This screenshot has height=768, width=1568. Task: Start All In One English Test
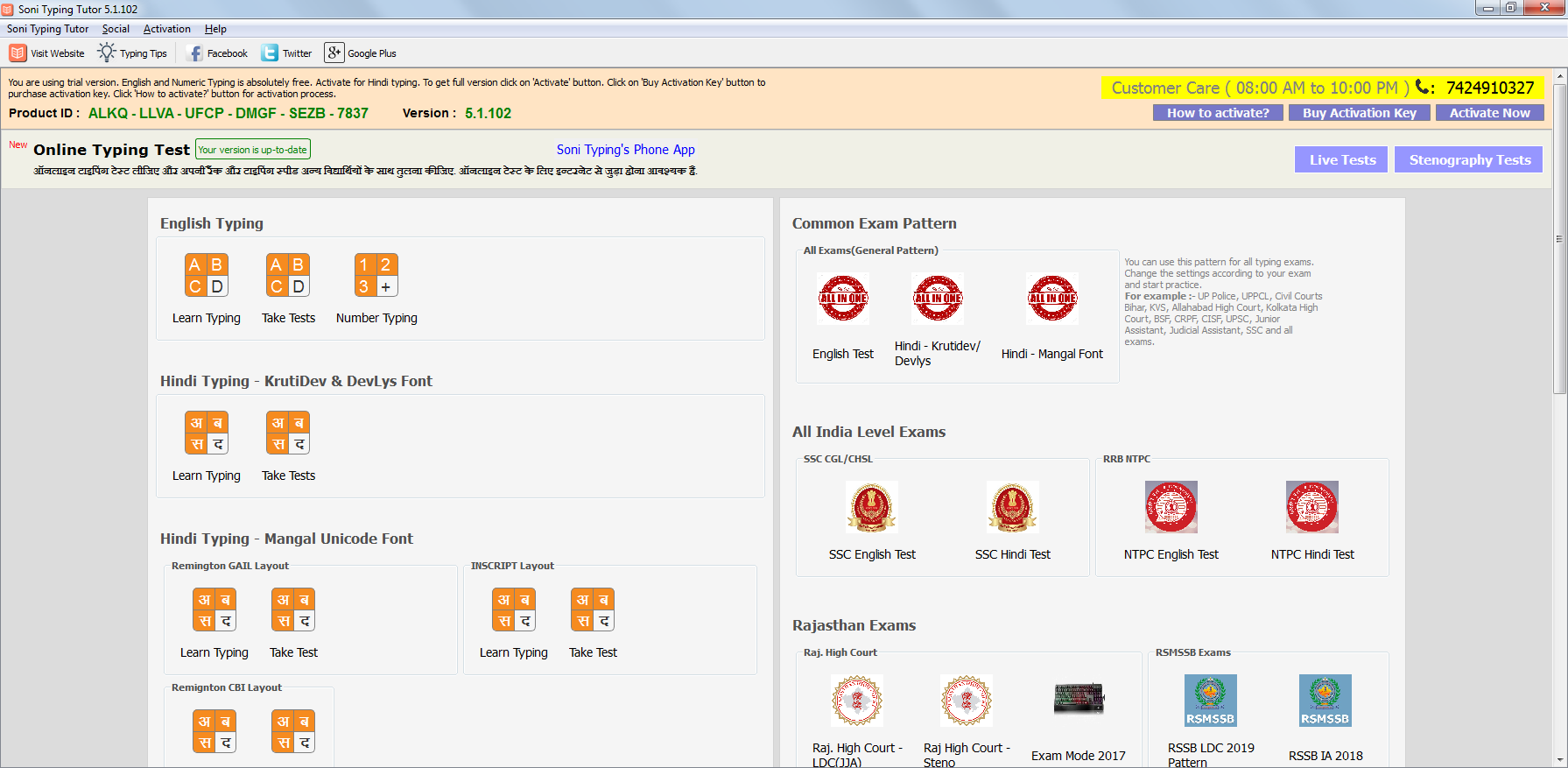(x=843, y=298)
